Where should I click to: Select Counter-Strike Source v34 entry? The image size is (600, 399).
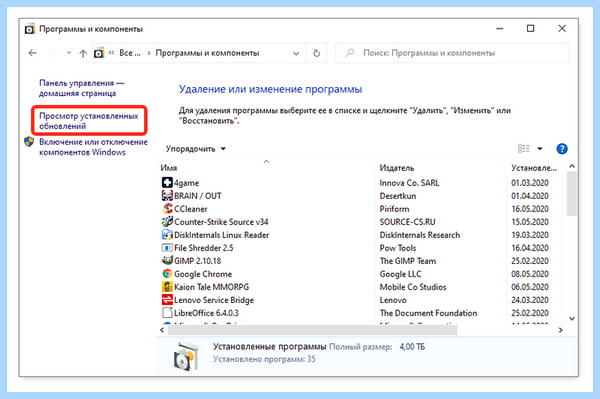tap(221, 222)
